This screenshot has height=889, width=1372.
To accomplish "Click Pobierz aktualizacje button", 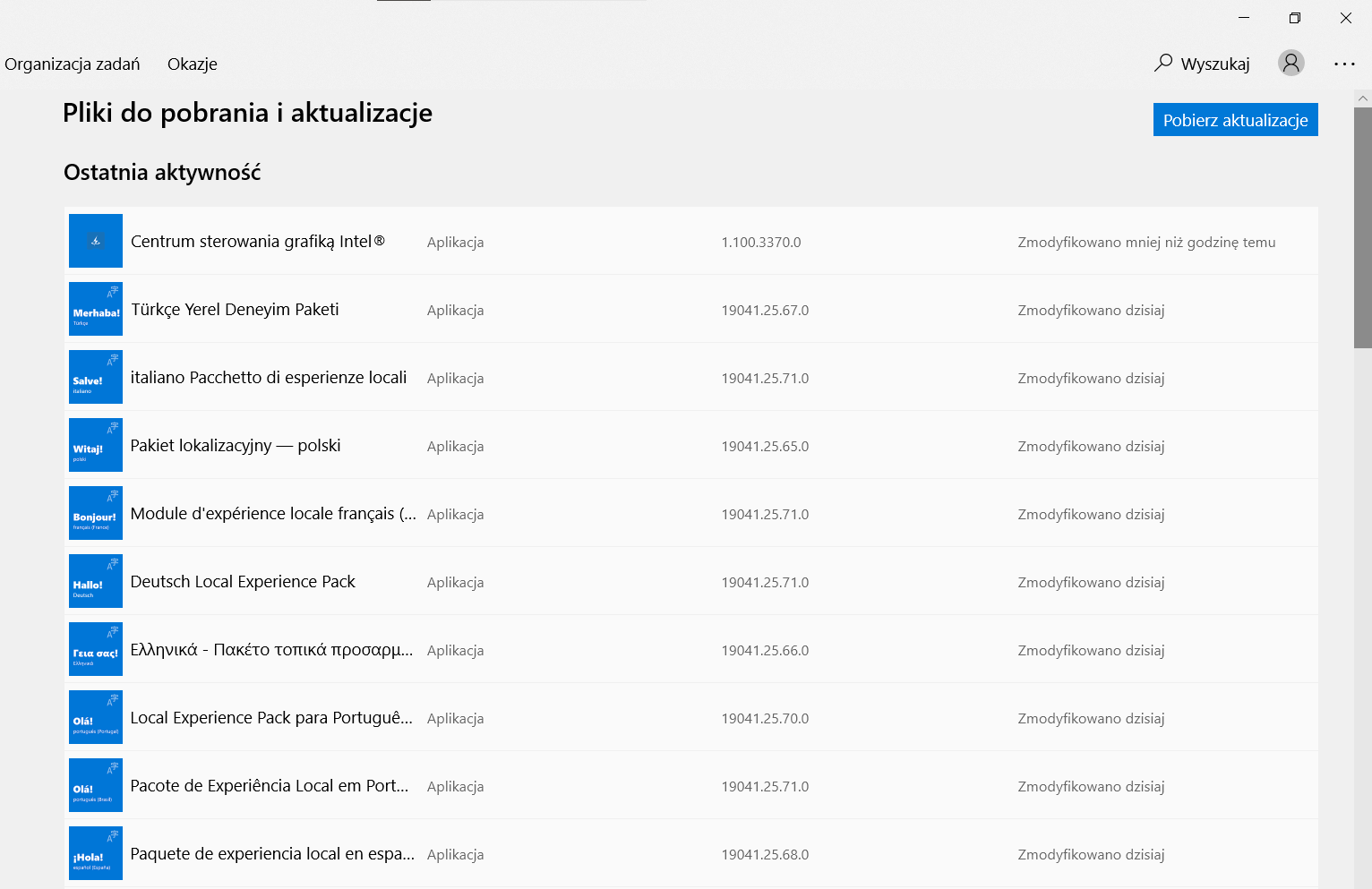I will point(1235,120).
